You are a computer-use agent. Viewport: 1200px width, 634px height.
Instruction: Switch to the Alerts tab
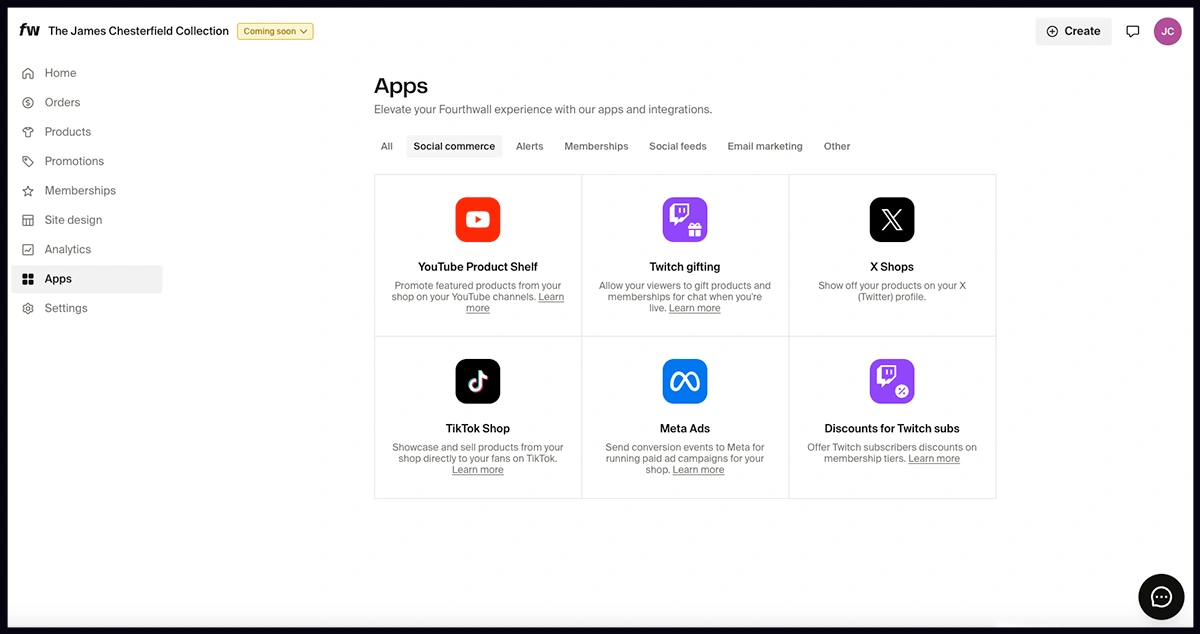tap(529, 146)
